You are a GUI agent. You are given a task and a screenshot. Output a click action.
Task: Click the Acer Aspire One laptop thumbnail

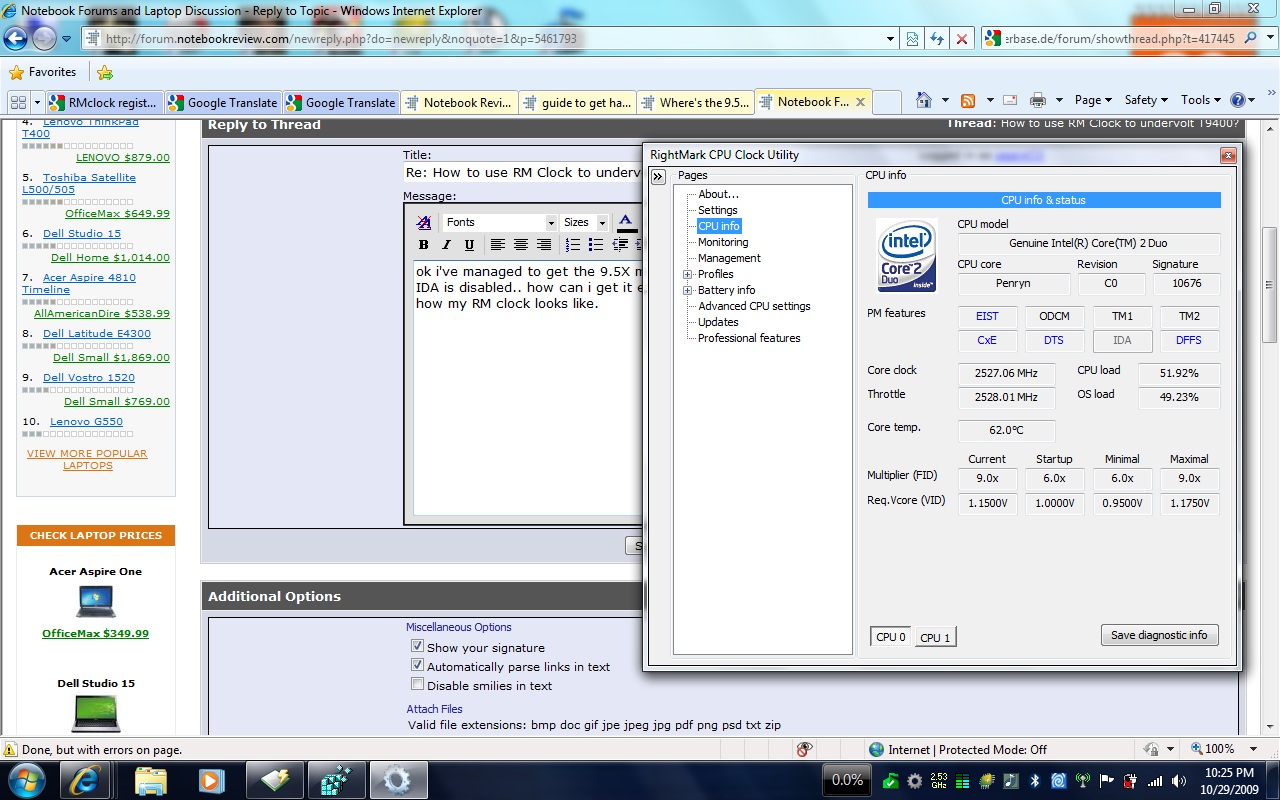pos(96,601)
